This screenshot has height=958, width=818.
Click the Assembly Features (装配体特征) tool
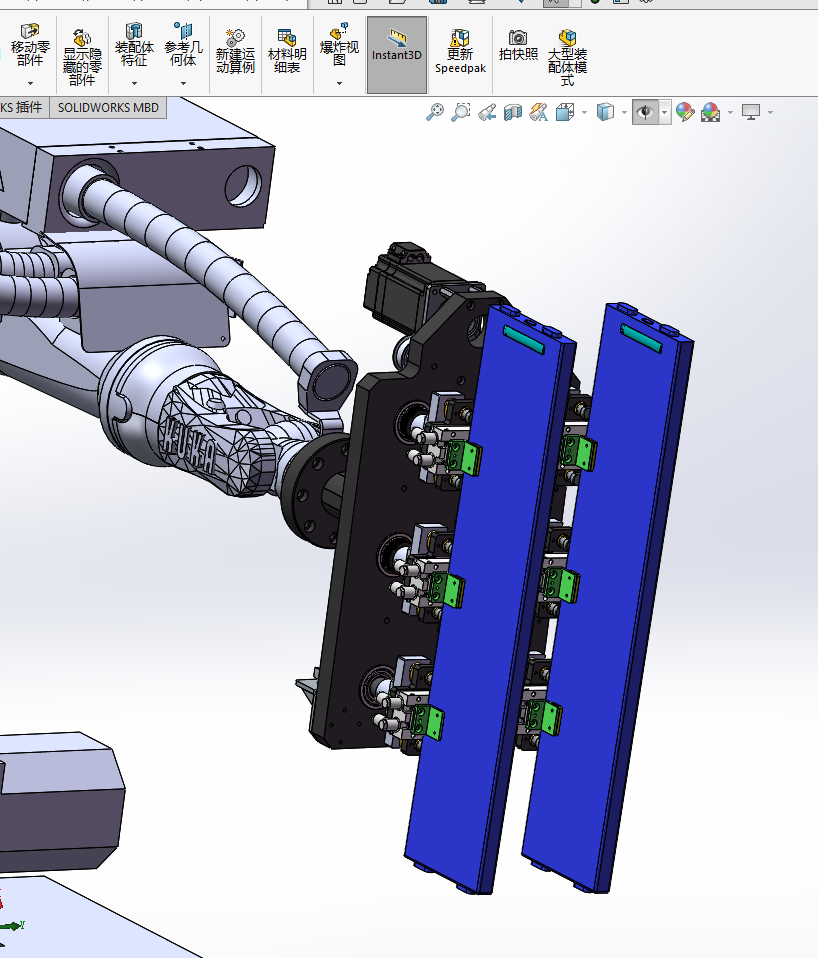tap(134, 44)
